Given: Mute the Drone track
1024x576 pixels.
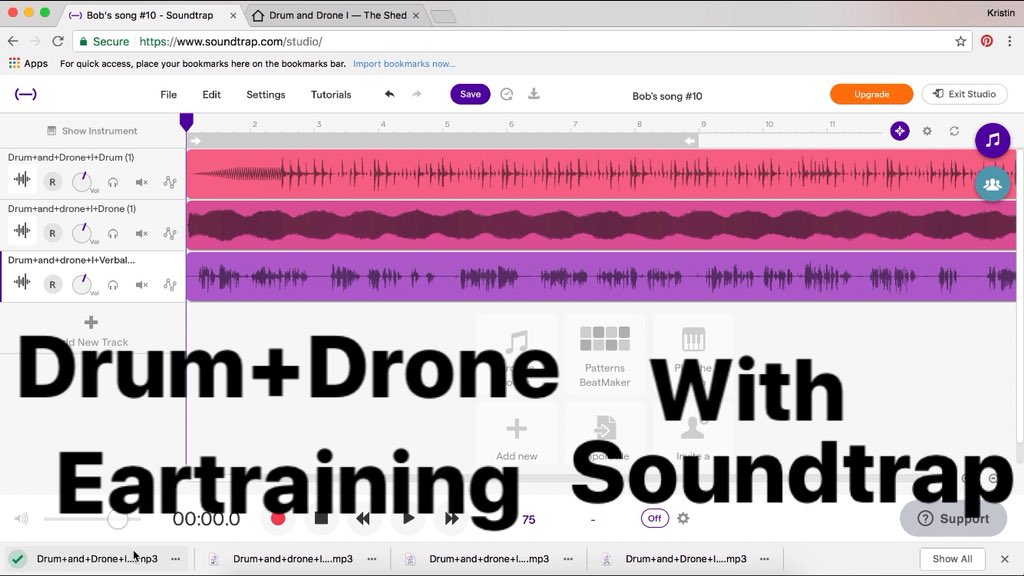Looking at the screenshot, I should coord(142,233).
